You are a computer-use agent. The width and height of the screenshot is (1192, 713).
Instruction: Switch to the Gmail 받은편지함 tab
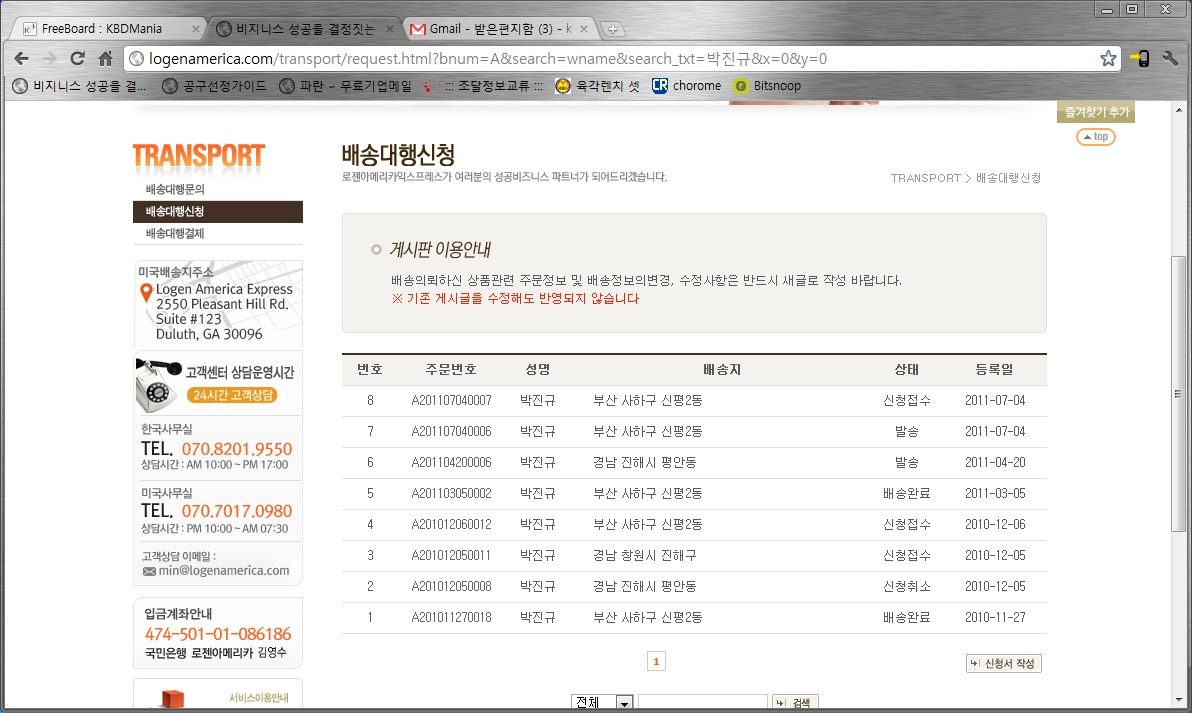(x=499, y=29)
